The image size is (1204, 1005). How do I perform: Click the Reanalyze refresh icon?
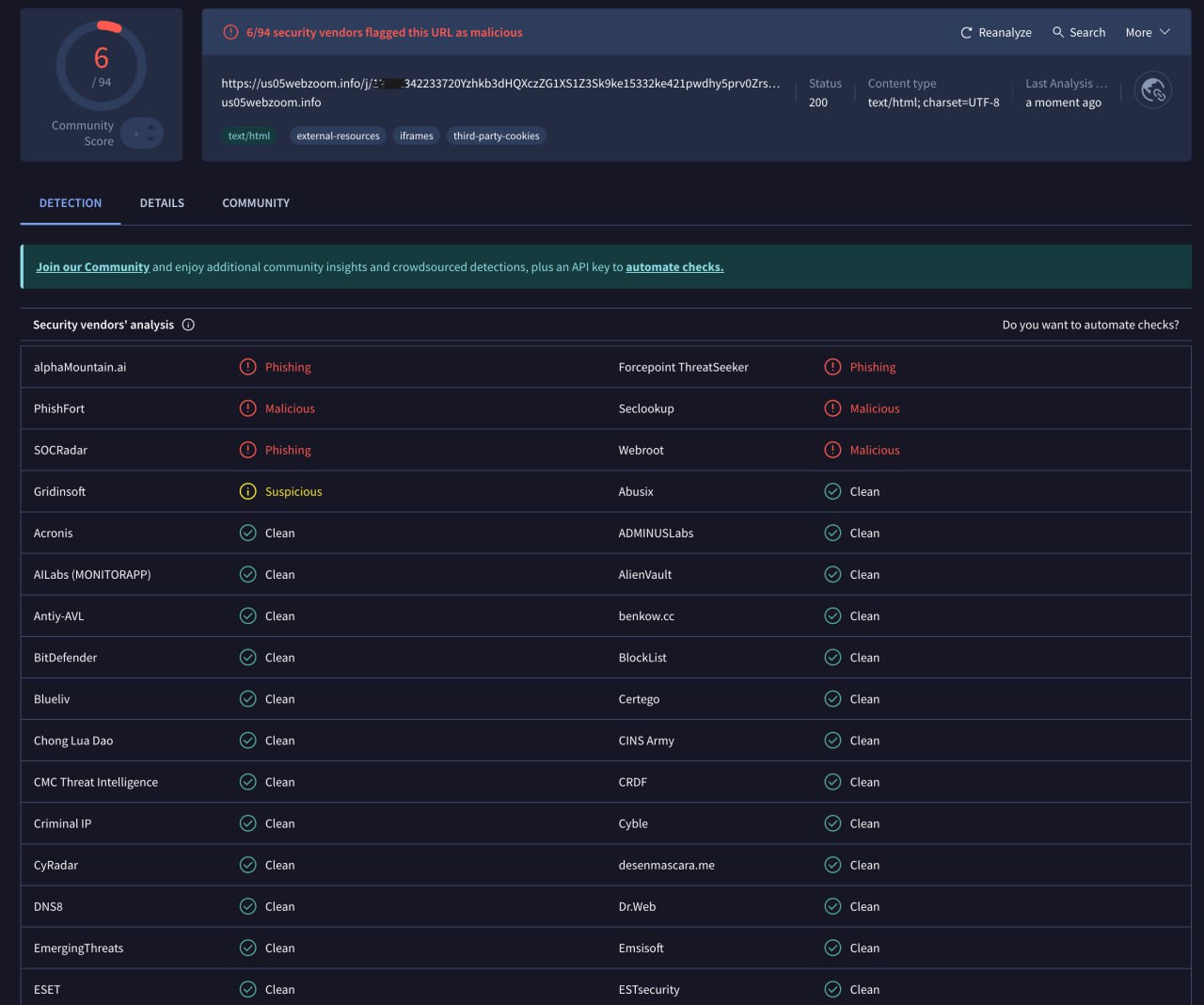(966, 33)
